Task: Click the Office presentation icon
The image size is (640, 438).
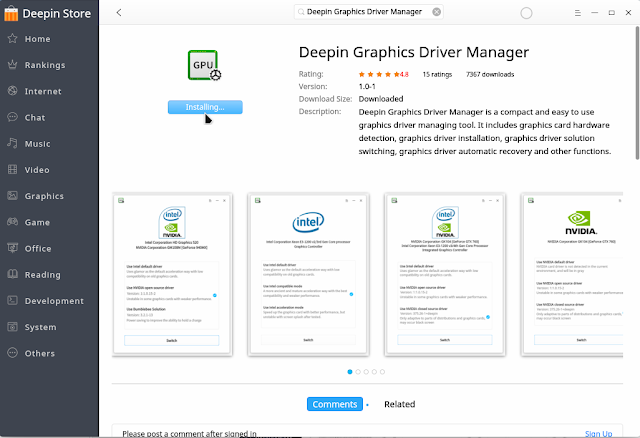Action: [x=13, y=248]
